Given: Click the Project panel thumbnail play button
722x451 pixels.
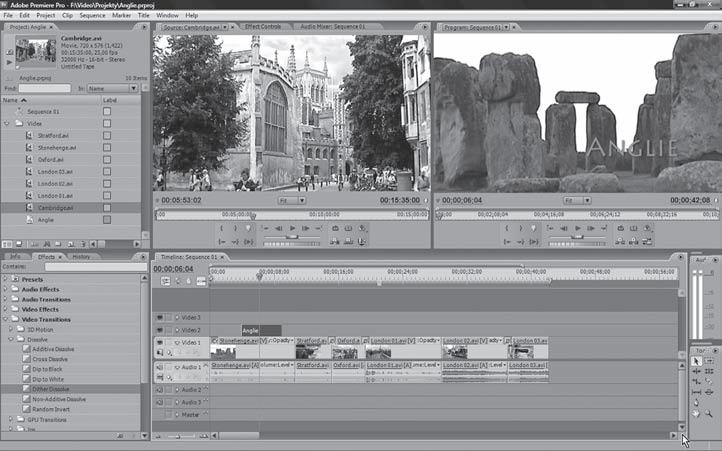Looking at the screenshot, I should click(9, 62).
